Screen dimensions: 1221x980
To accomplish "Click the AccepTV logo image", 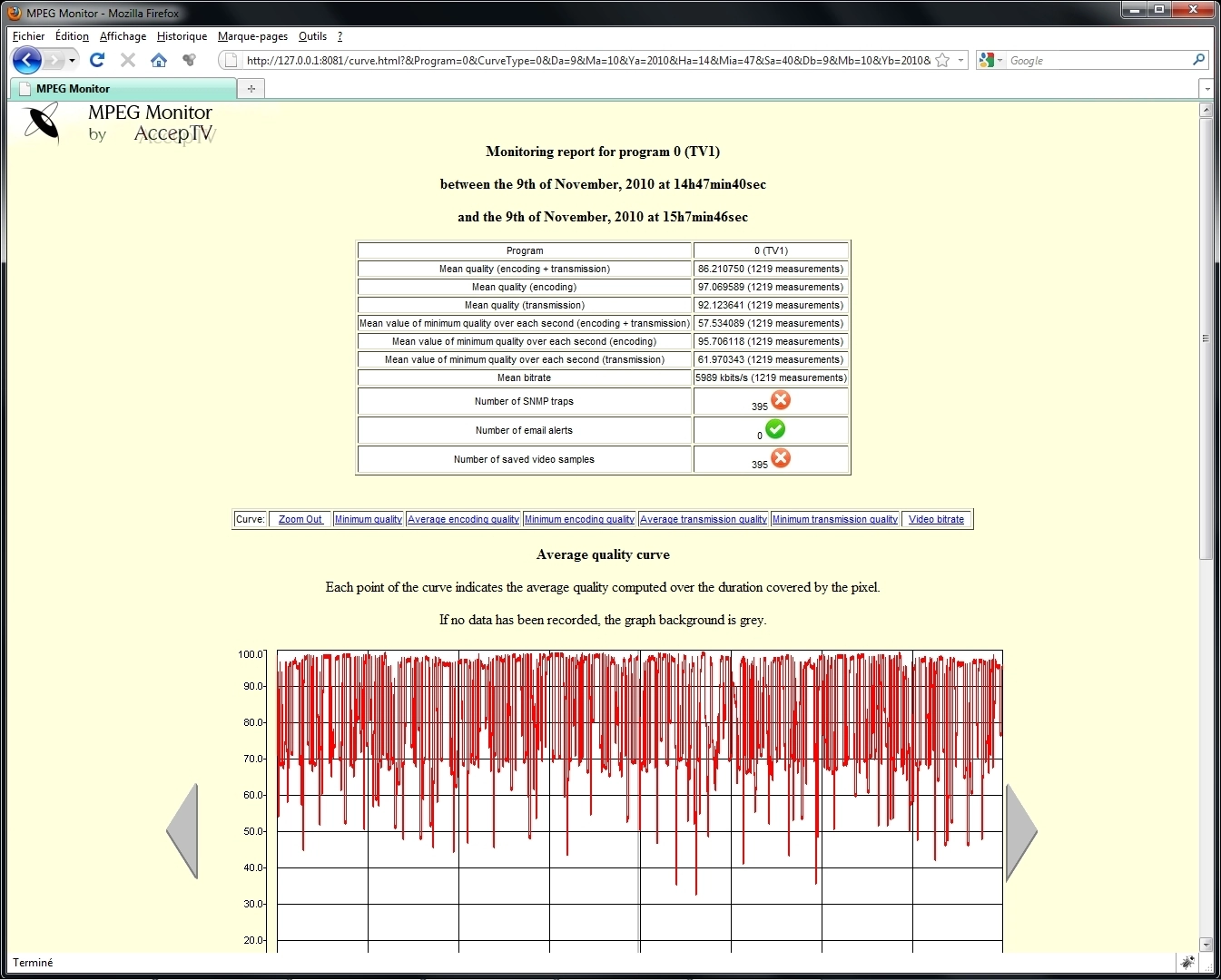I will (118, 124).
